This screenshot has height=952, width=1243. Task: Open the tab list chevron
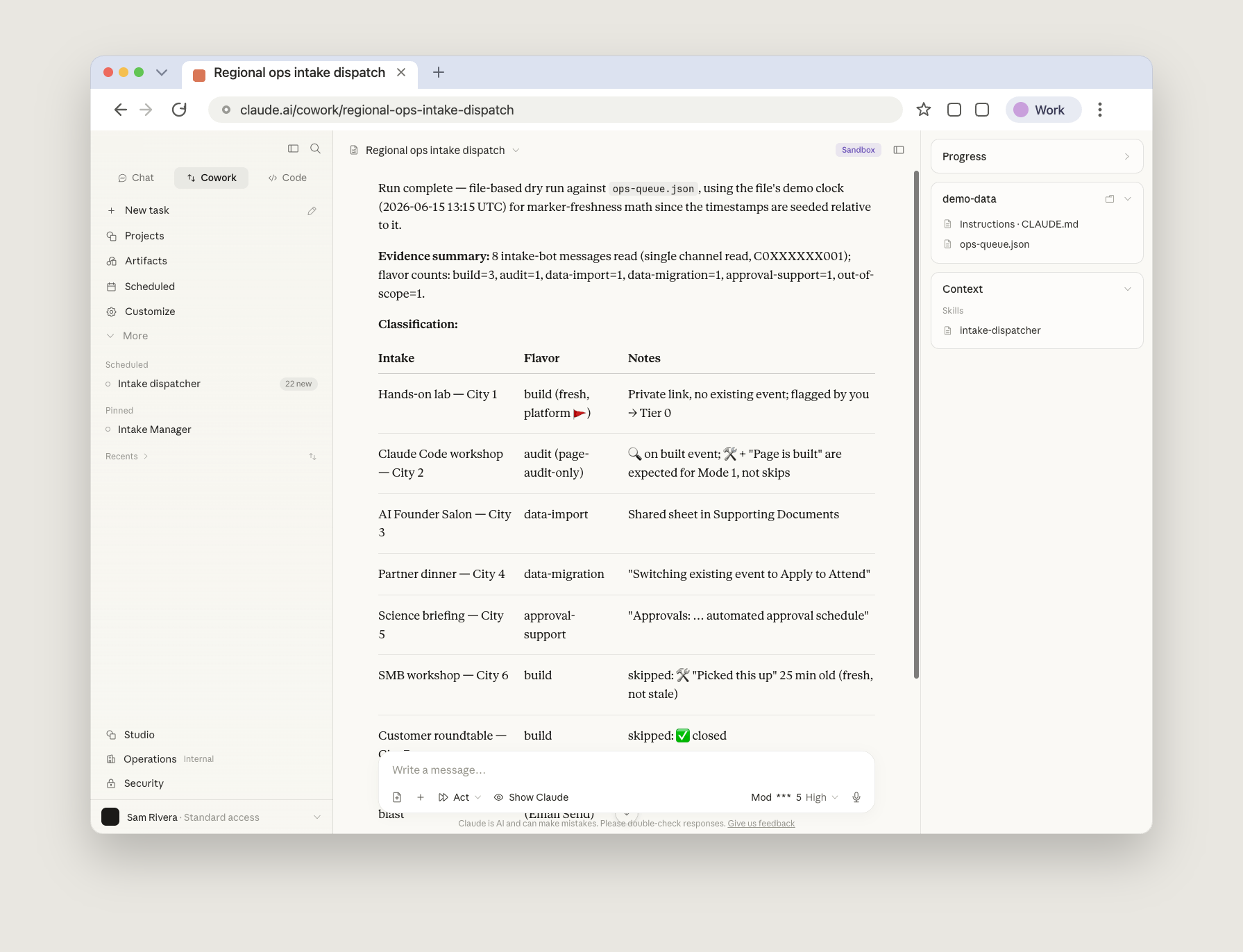(162, 72)
